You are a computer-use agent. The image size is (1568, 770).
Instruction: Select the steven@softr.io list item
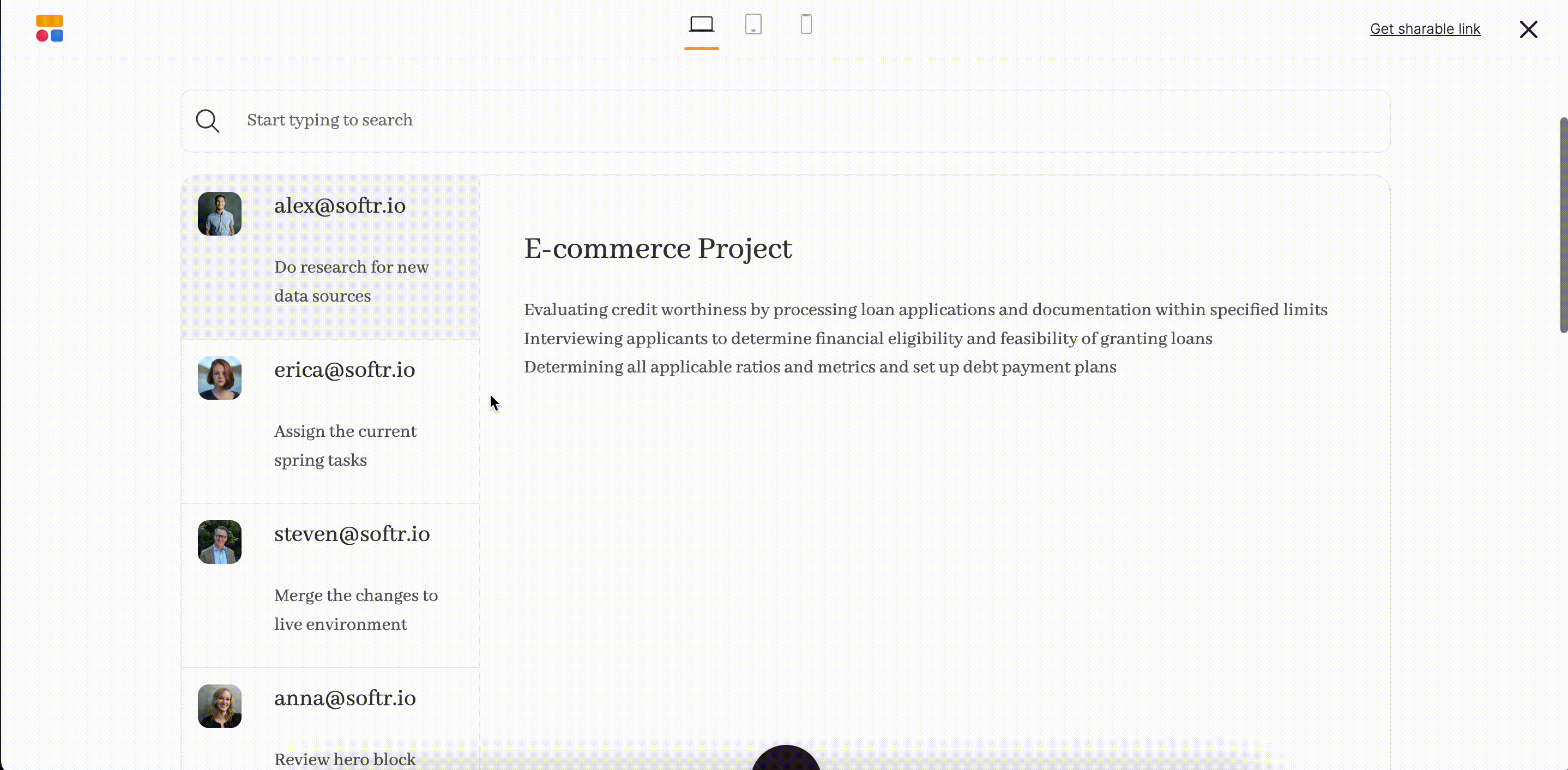coord(352,534)
